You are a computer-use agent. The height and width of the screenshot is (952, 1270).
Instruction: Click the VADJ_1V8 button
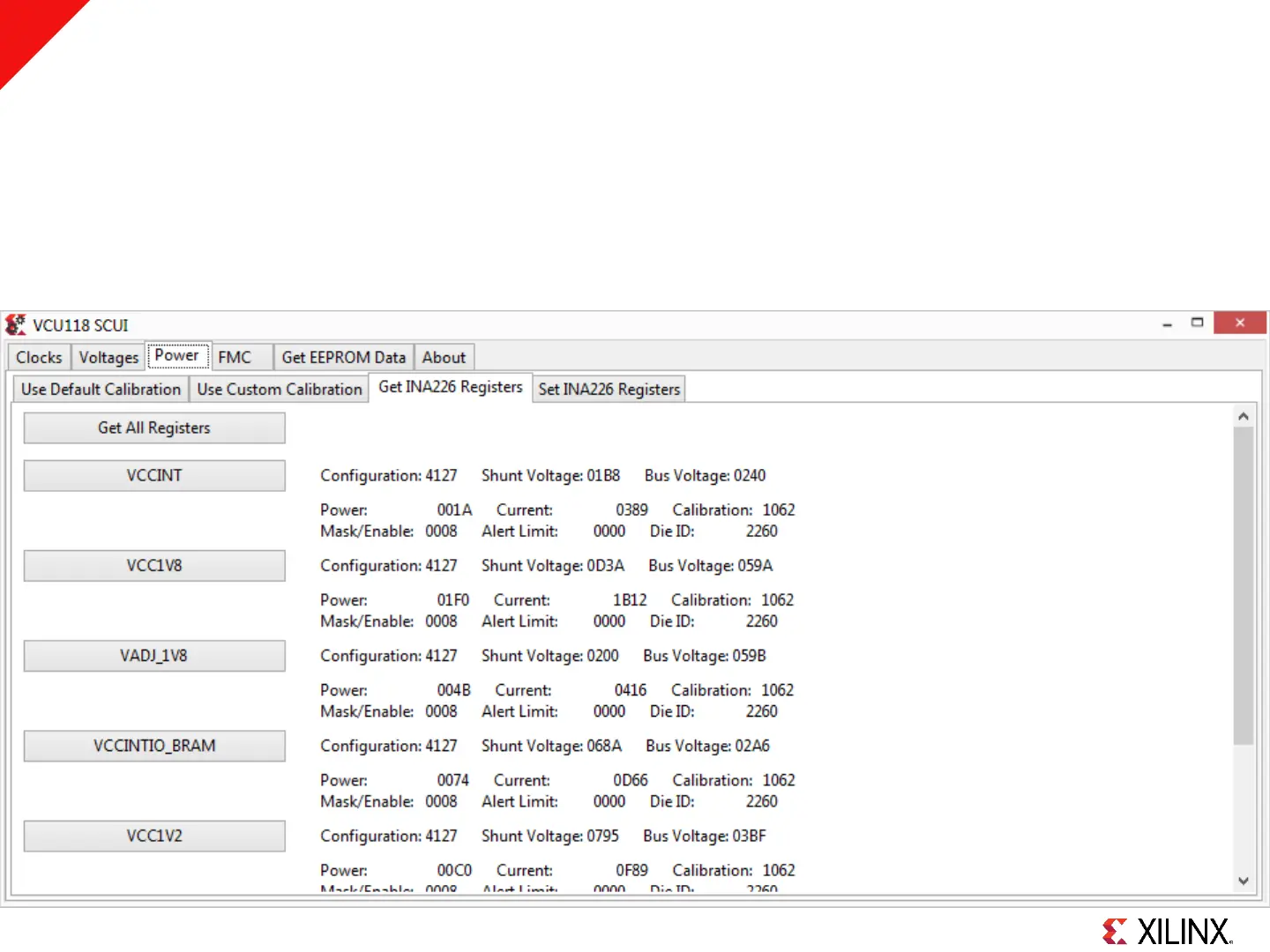pos(154,656)
